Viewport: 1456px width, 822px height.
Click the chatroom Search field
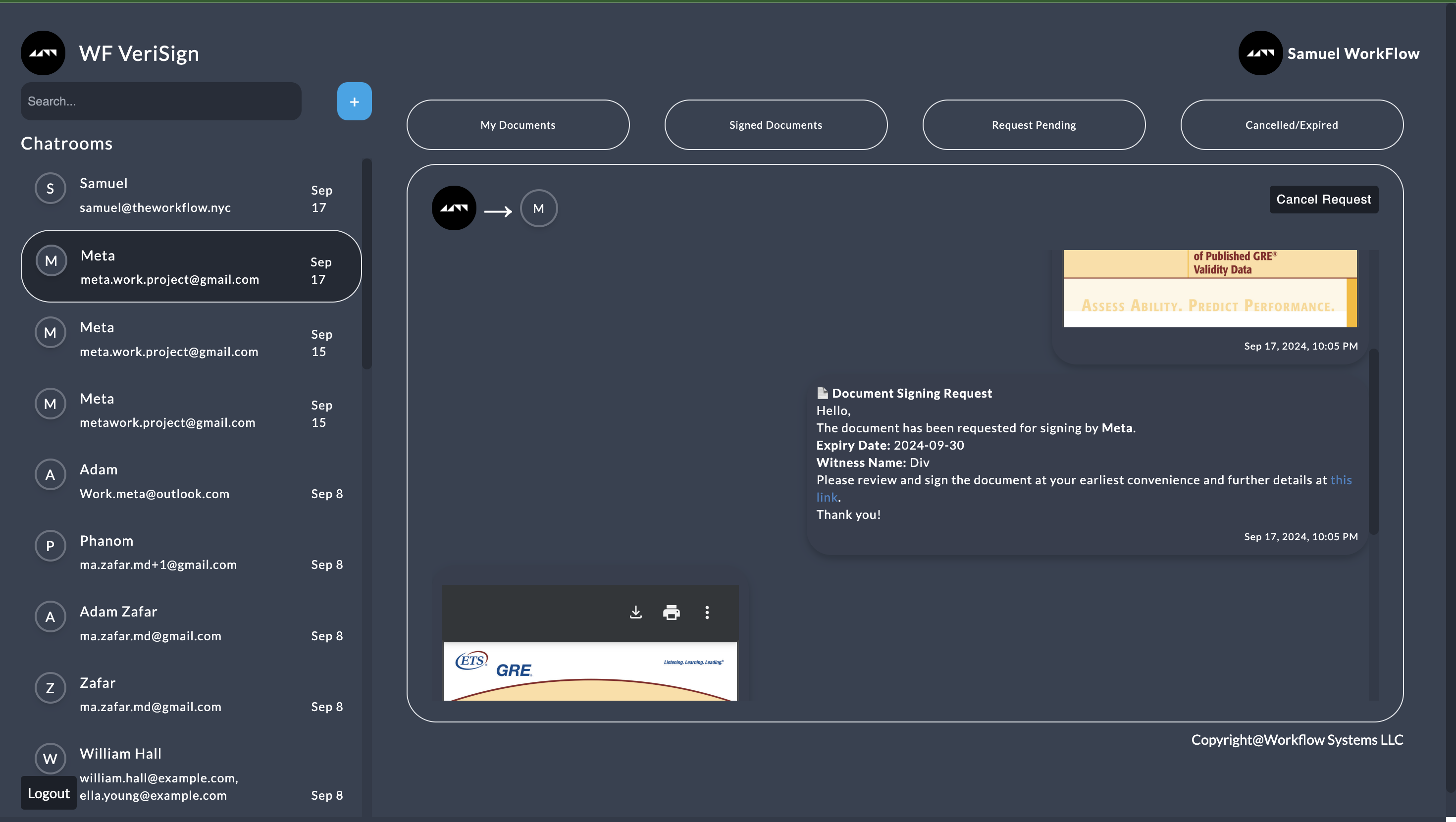click(161, 102)
